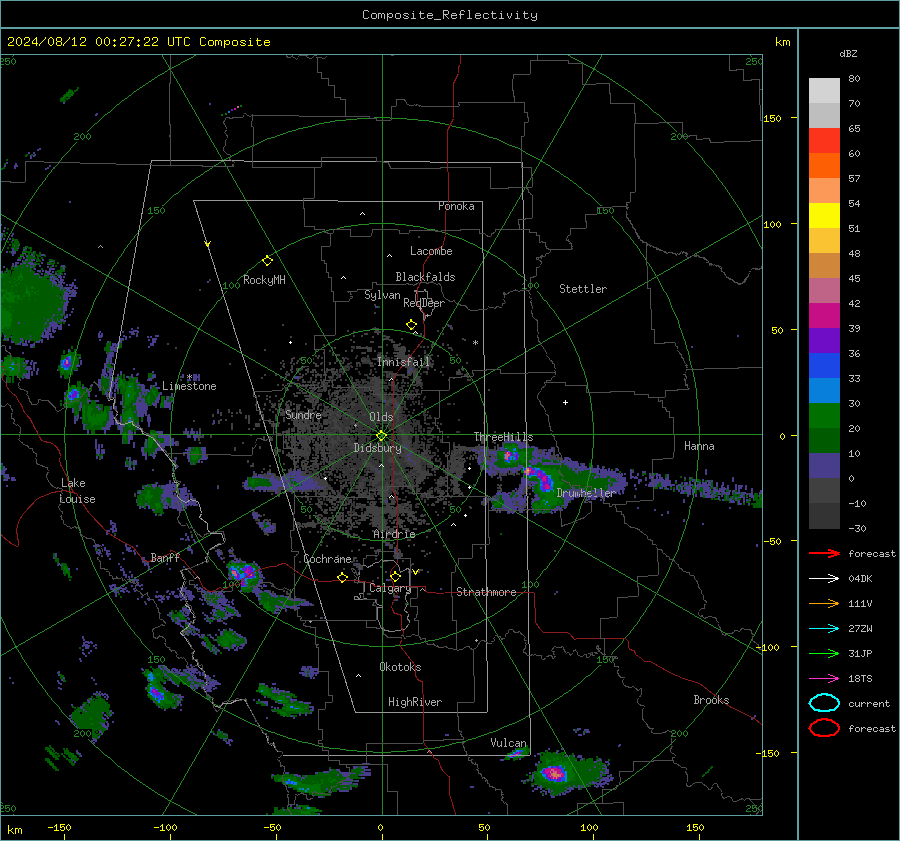Click the magenta 18TS arrow legend icon
Image resolution: width=900 pixels, height=841 pixels.
coord(824,678)
